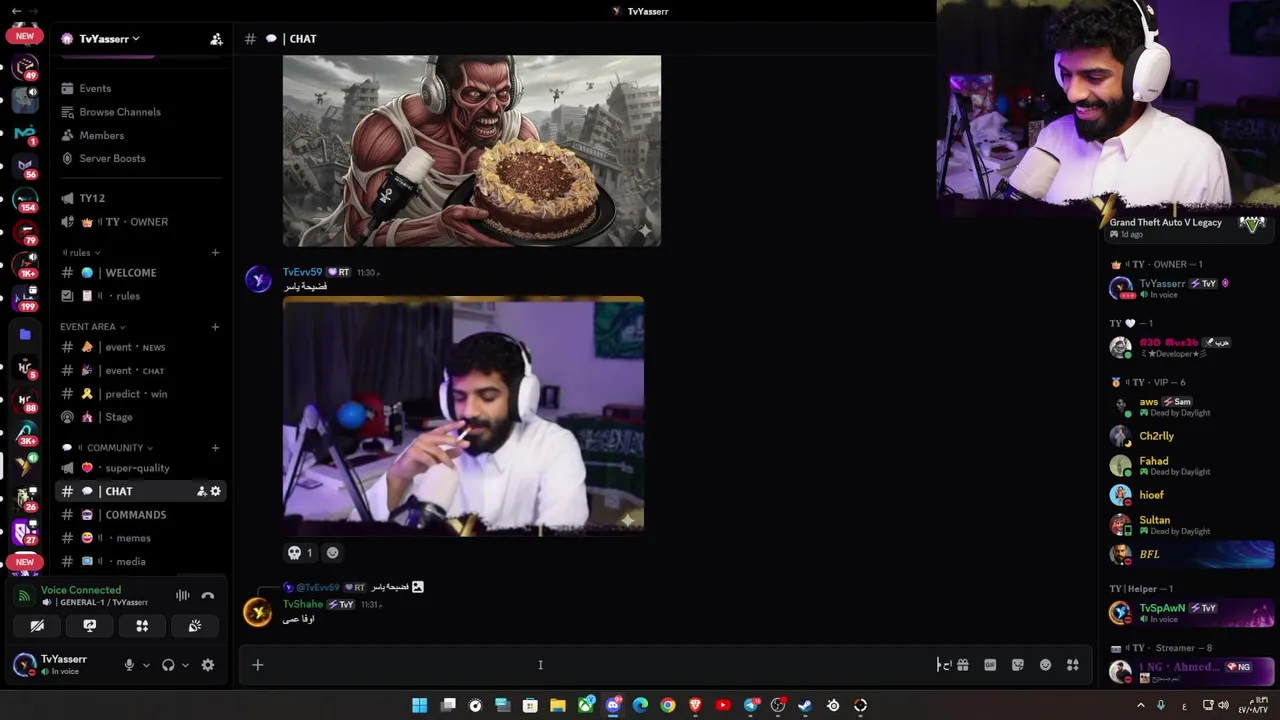Open the headphones output options arrow
1280x720 pixels.
184,665
